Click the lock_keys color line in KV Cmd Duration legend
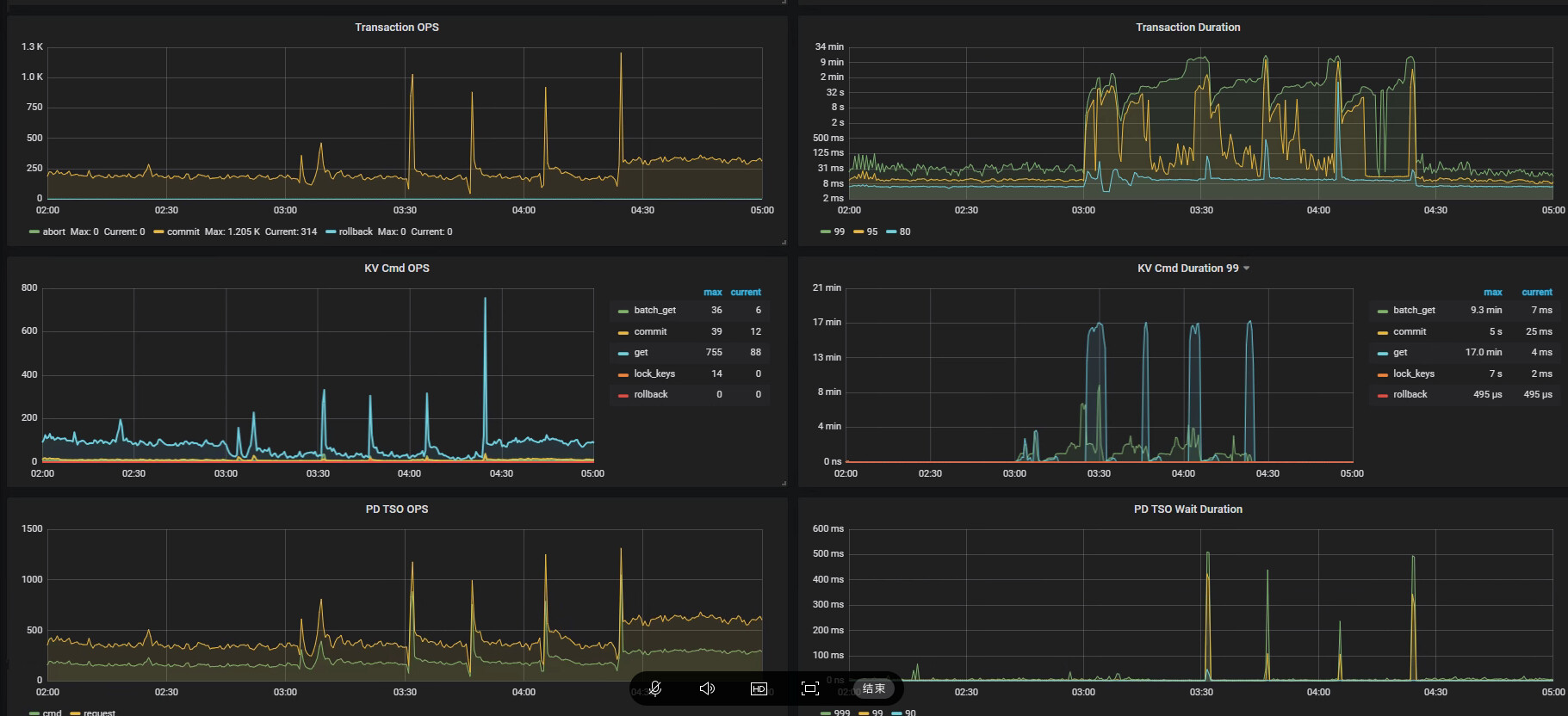Screen dimensions: 1568x716 [1382, 374]
